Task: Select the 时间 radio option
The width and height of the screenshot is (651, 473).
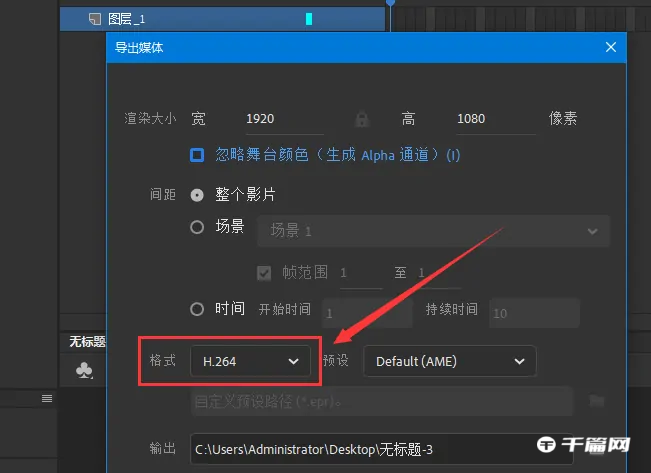Action: [197, 309]
